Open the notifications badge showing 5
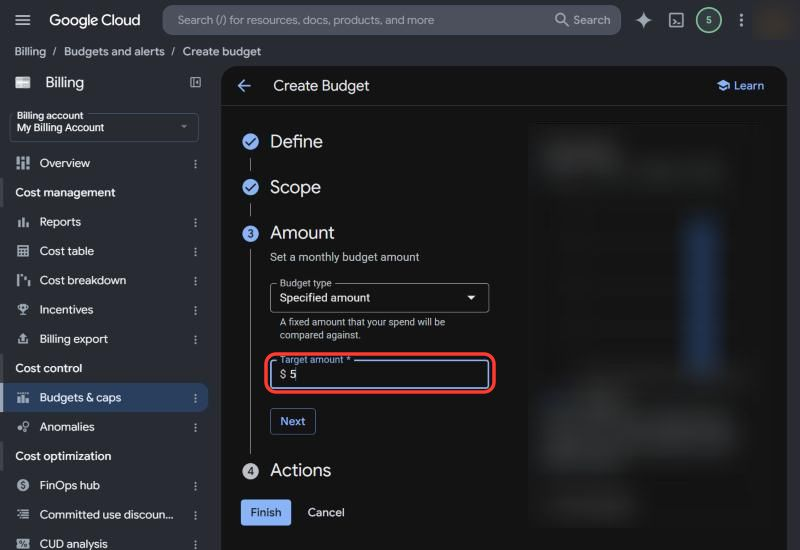The width and height of the screenshot is (800, 550). (708, 20)
